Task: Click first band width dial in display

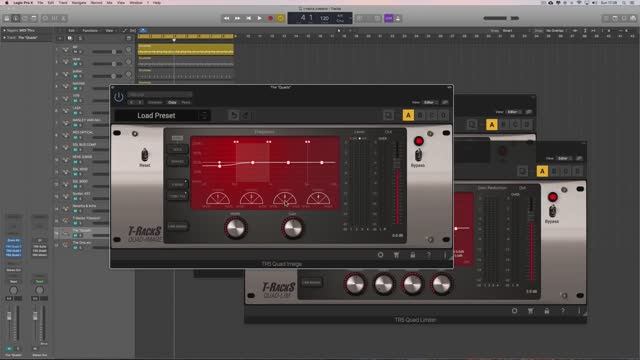Action: (x=218, y=198)
